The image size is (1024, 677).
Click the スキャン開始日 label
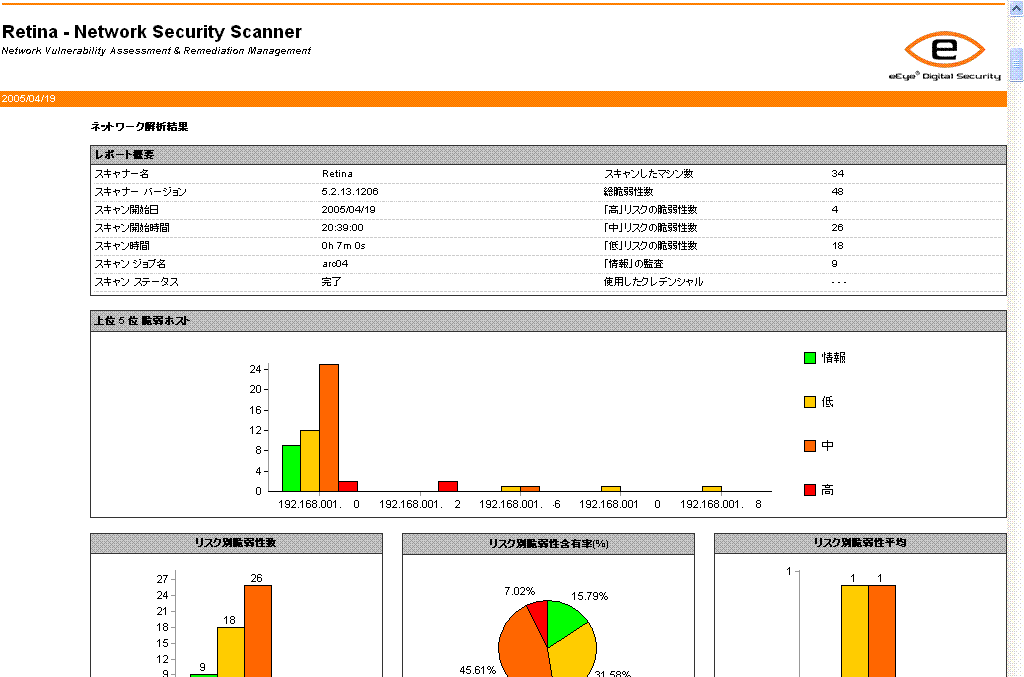click(x=126, y=210)
